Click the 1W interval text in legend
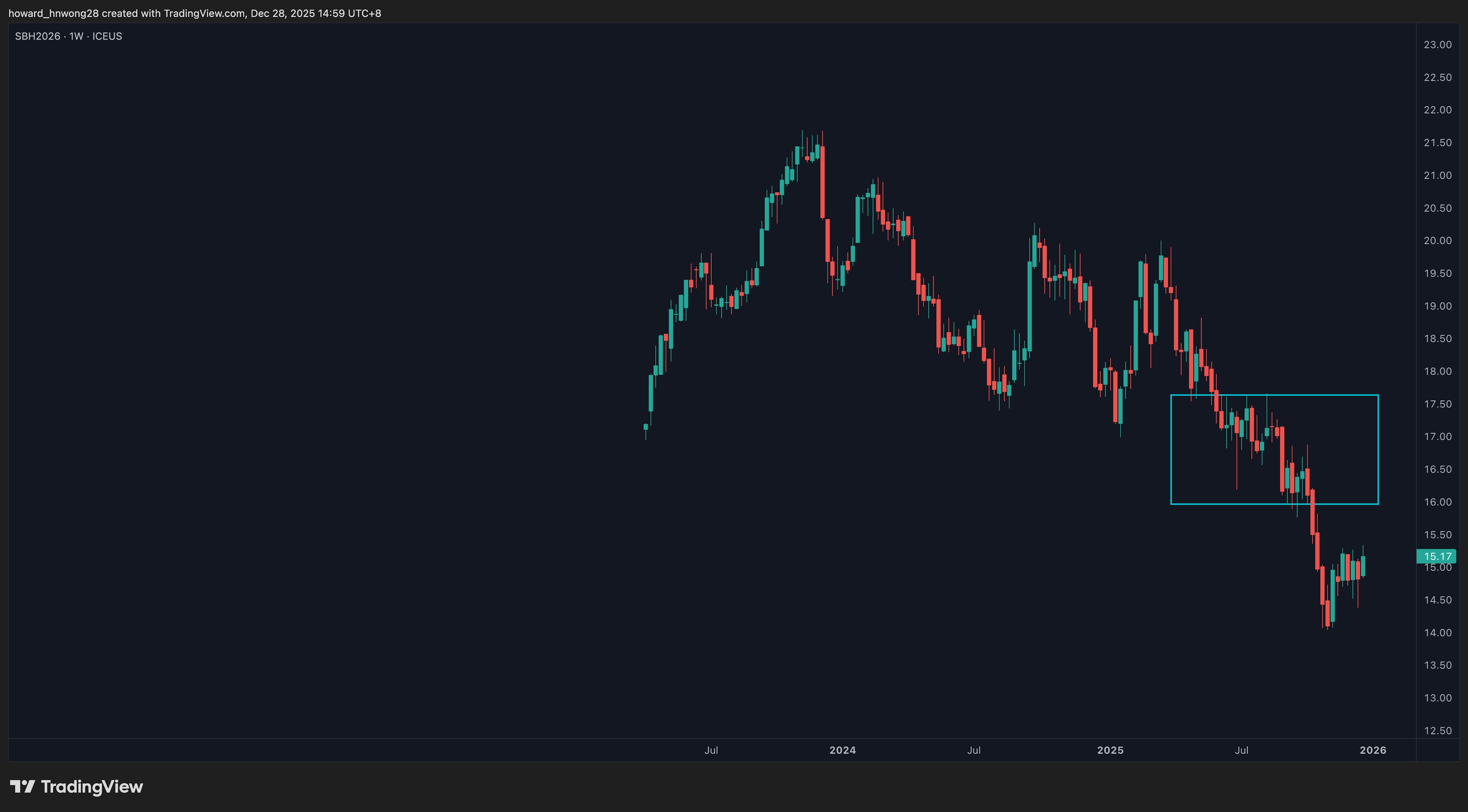Screen dimensions: 1468x812 coord(76,36)
